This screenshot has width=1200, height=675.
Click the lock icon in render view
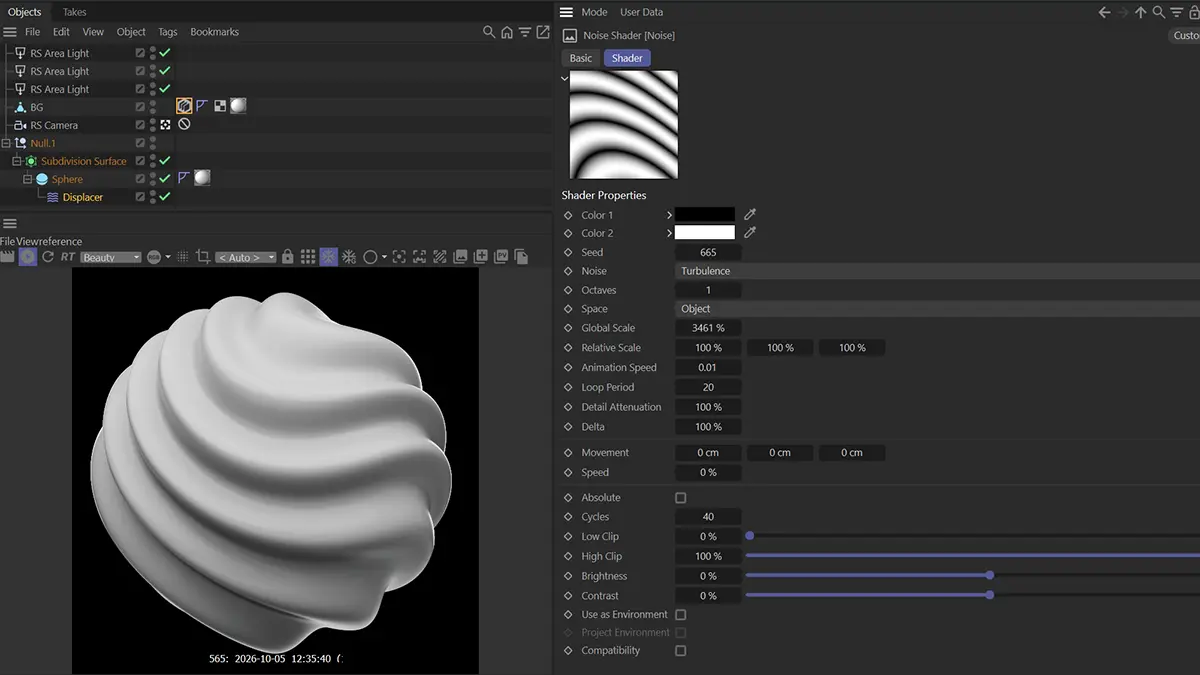pyautogui.click(x=288, y=257)
